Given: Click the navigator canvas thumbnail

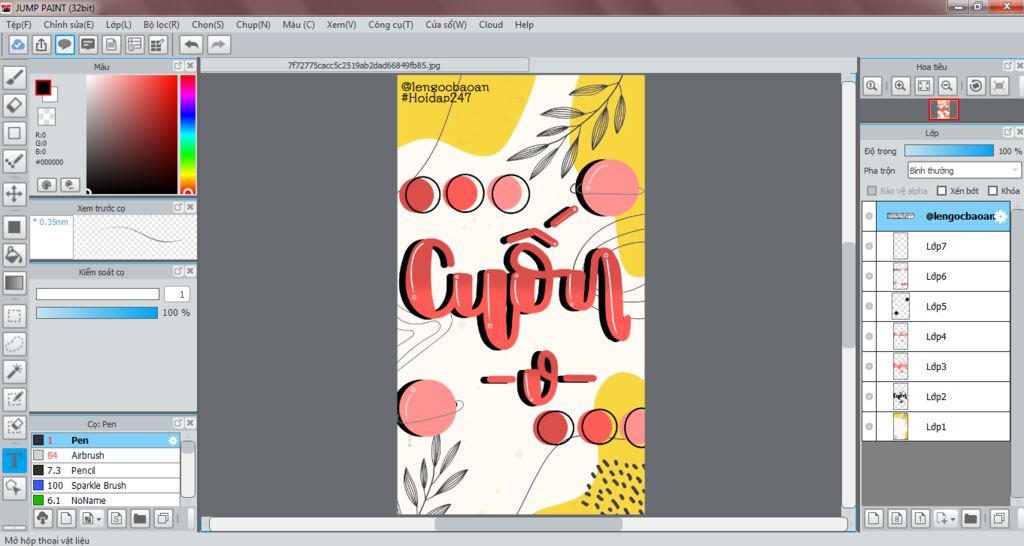Looking at the screenshot, I should [944, 110].
